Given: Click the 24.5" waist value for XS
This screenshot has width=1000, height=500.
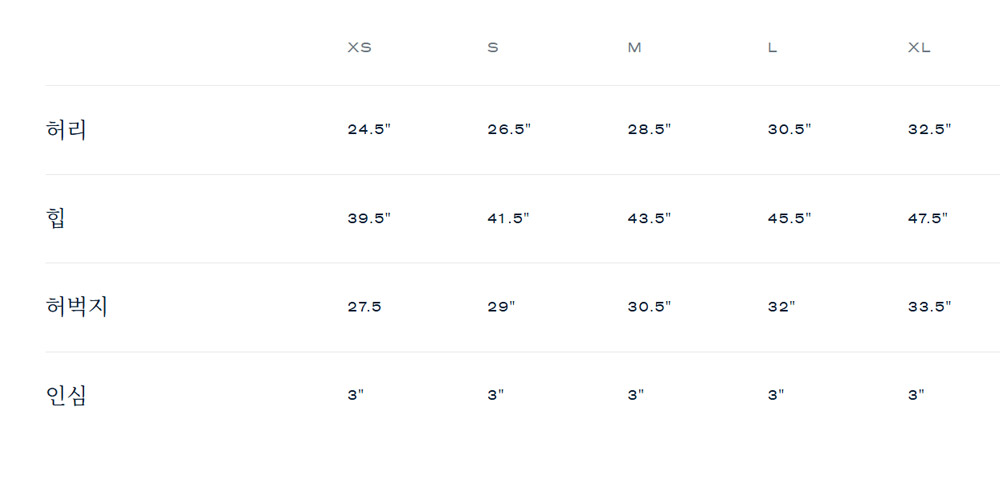Looking at the screenshot, I should tap(369, 130).
